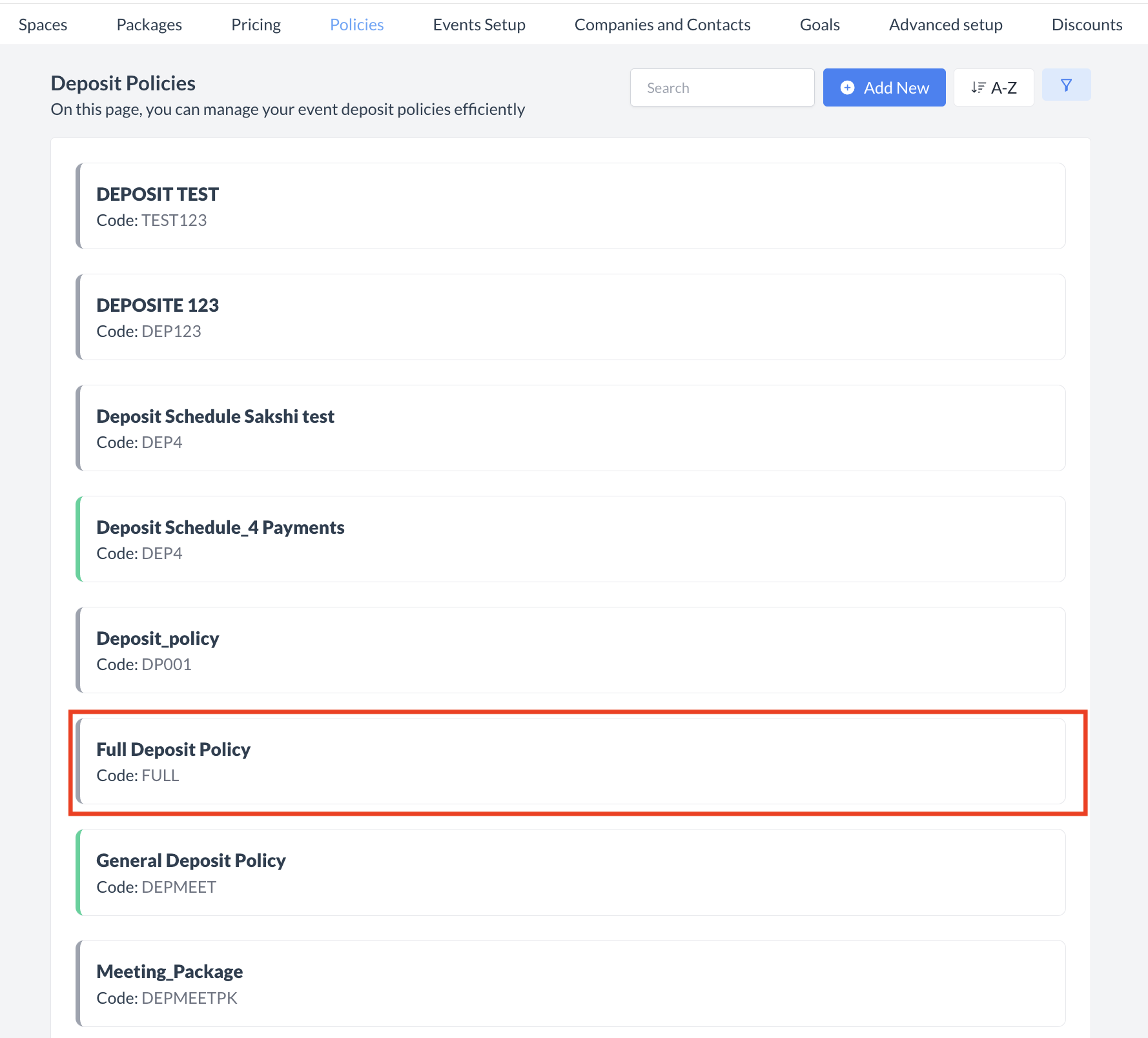The image size is (1148, 1038).
Task: Open Events Setup
Action: coord(478,24)
